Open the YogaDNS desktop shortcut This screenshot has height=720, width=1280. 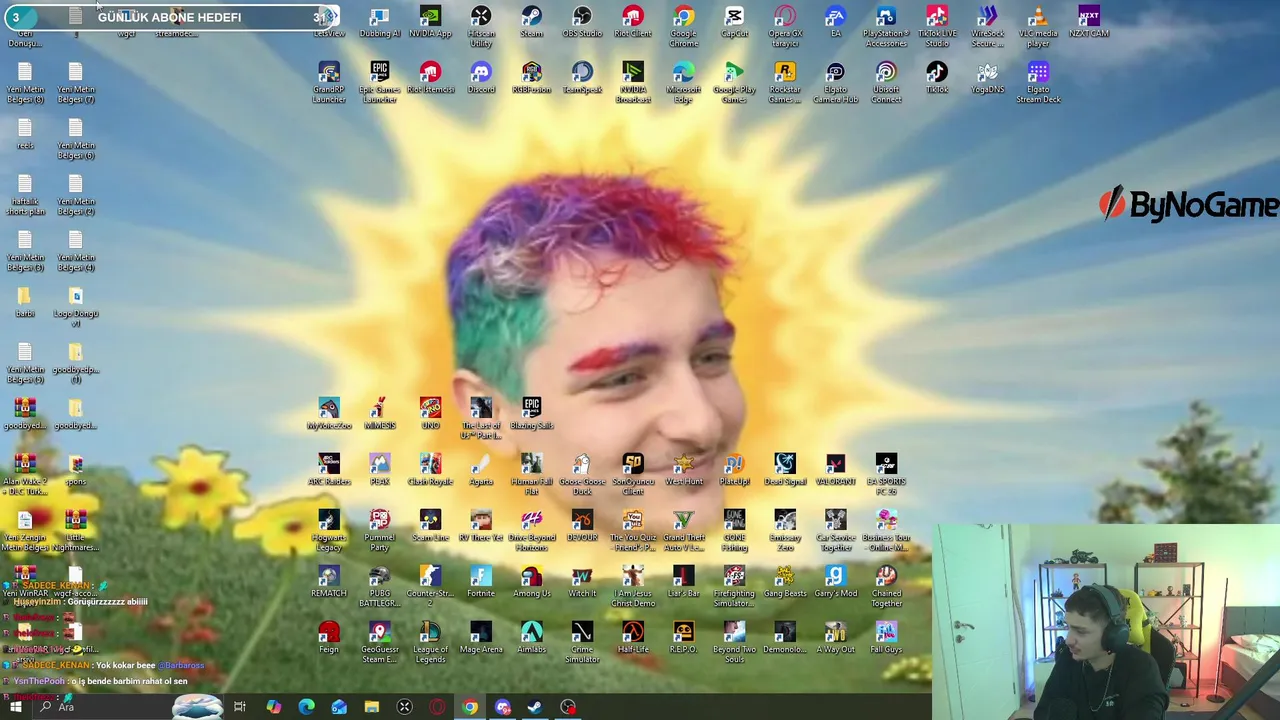click(987, 79)
